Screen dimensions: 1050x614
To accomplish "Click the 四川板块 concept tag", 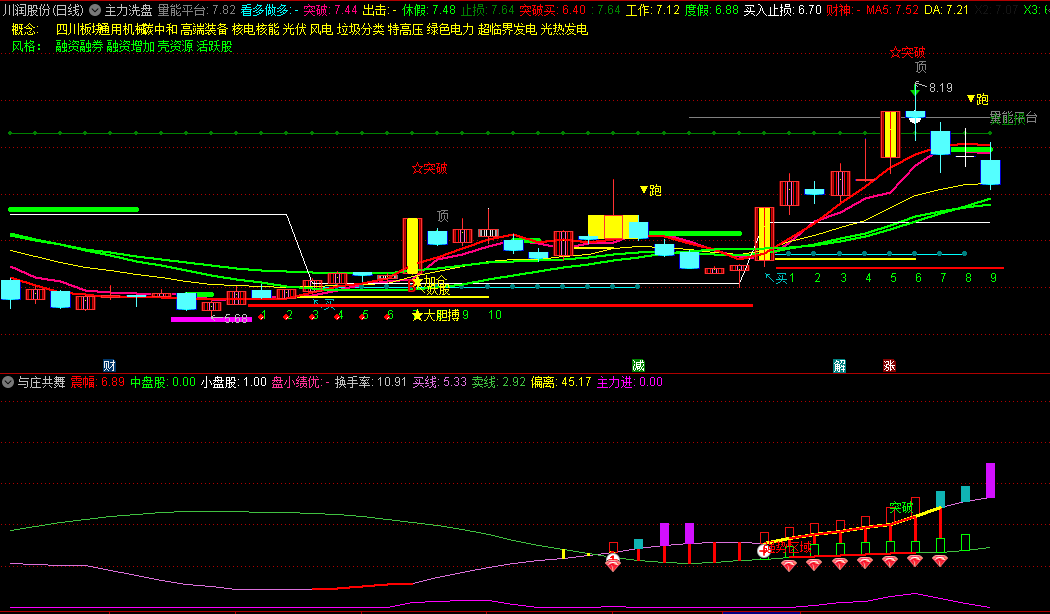I will 77,29.
